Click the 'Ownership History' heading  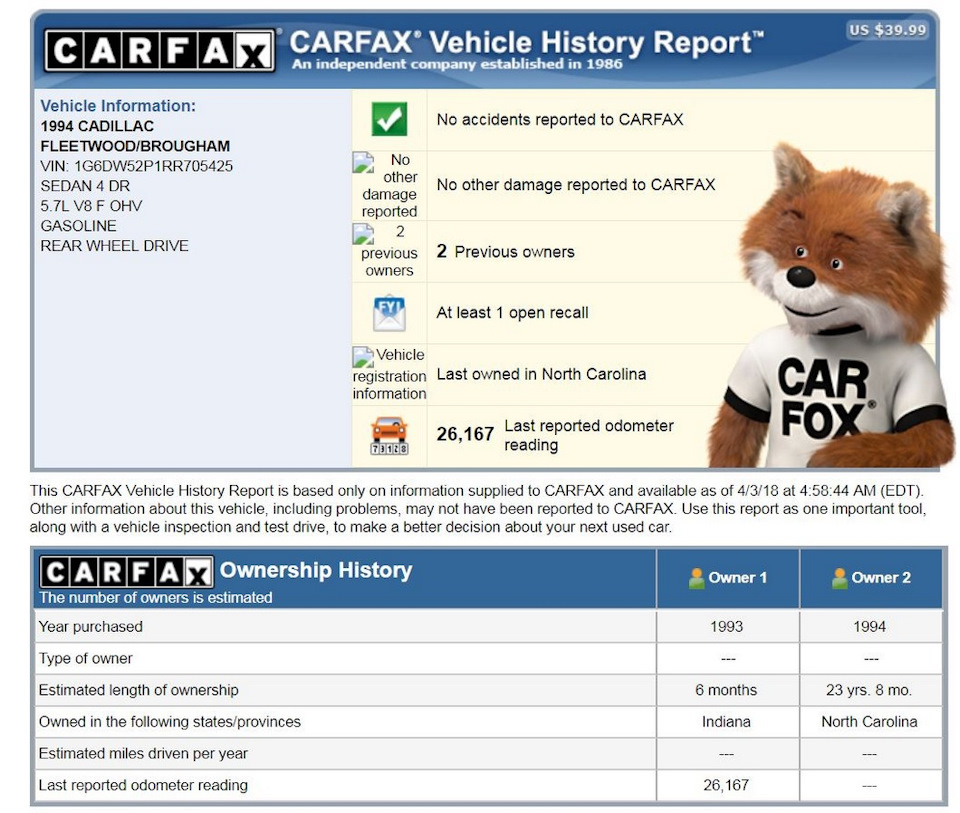click(316, 570)
